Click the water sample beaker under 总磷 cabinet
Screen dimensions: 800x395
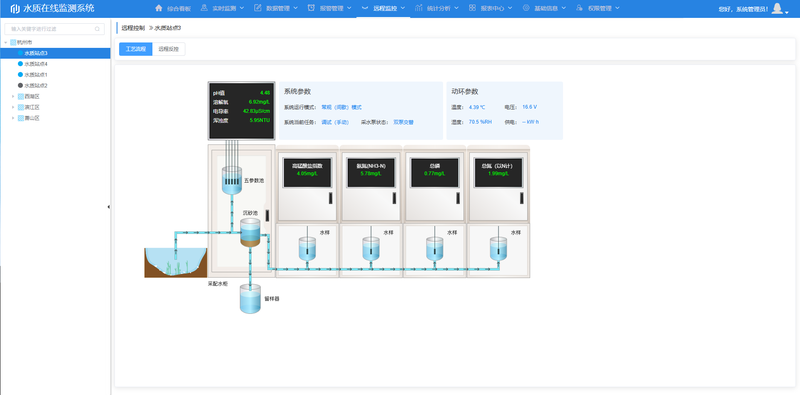(435, 249)
